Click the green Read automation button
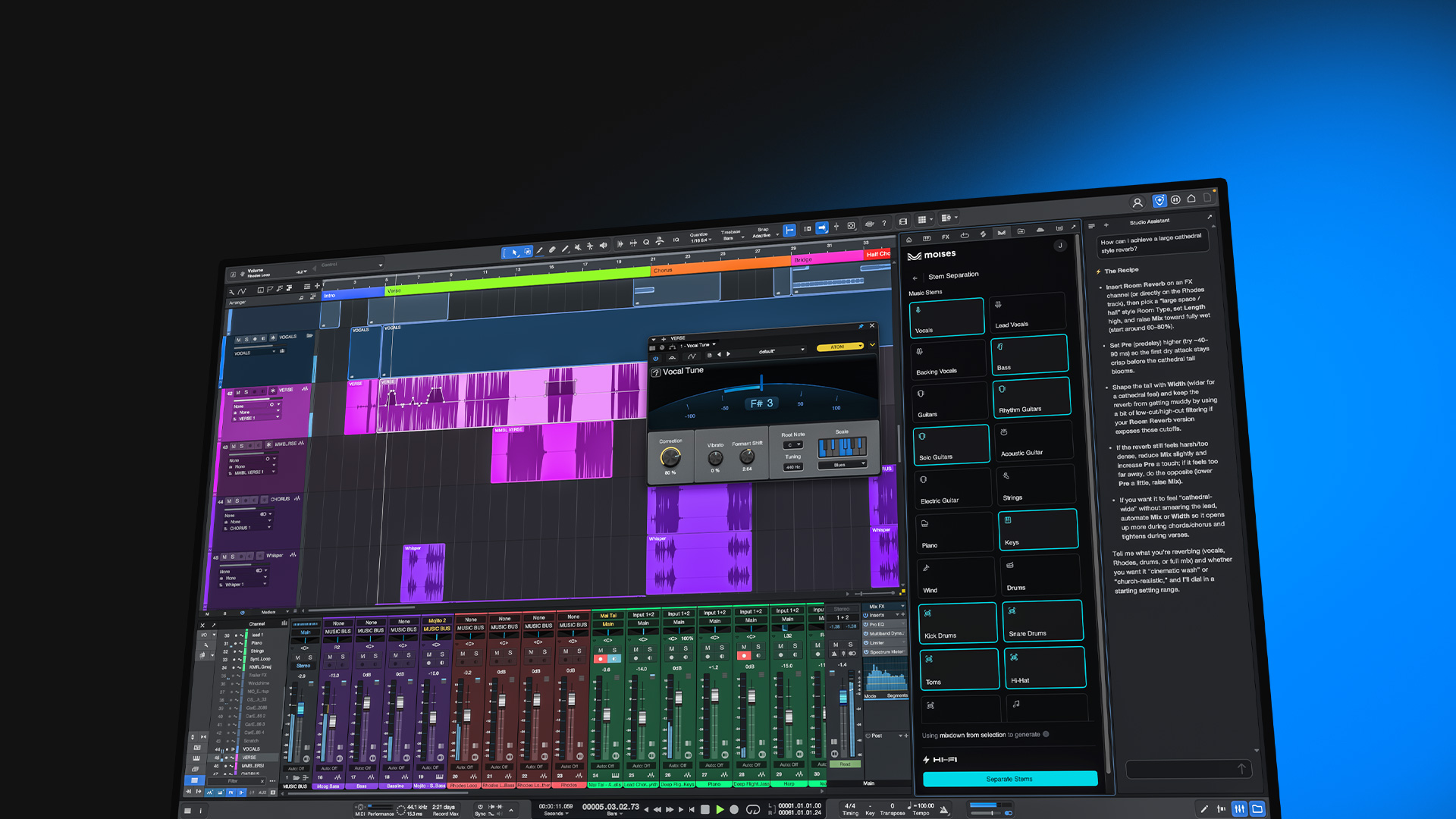1456x819 pixels. click(x=844, y=764)
